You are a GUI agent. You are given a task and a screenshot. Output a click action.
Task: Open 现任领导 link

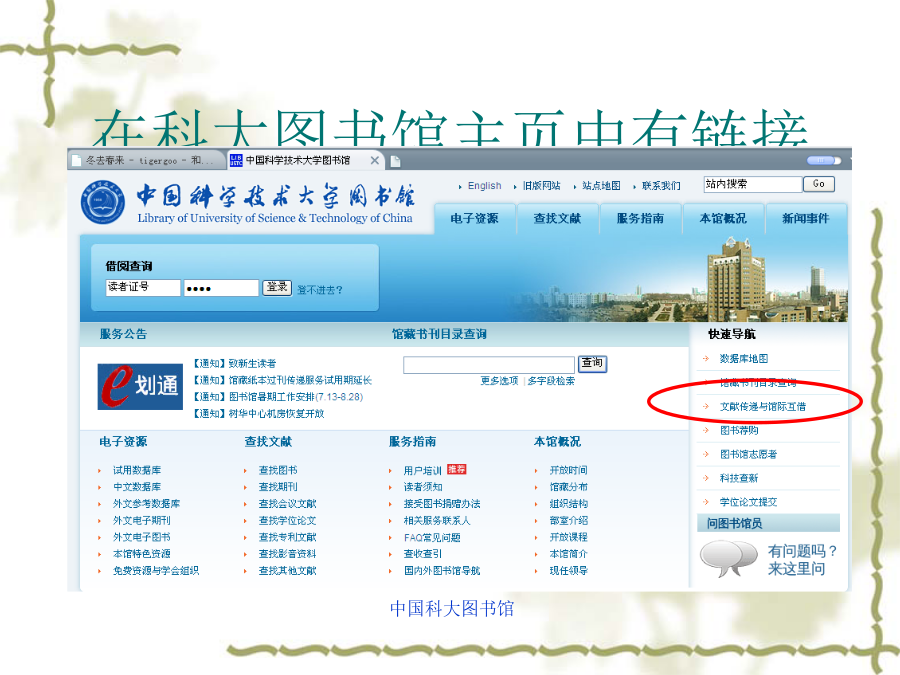[x=568, y=571]
